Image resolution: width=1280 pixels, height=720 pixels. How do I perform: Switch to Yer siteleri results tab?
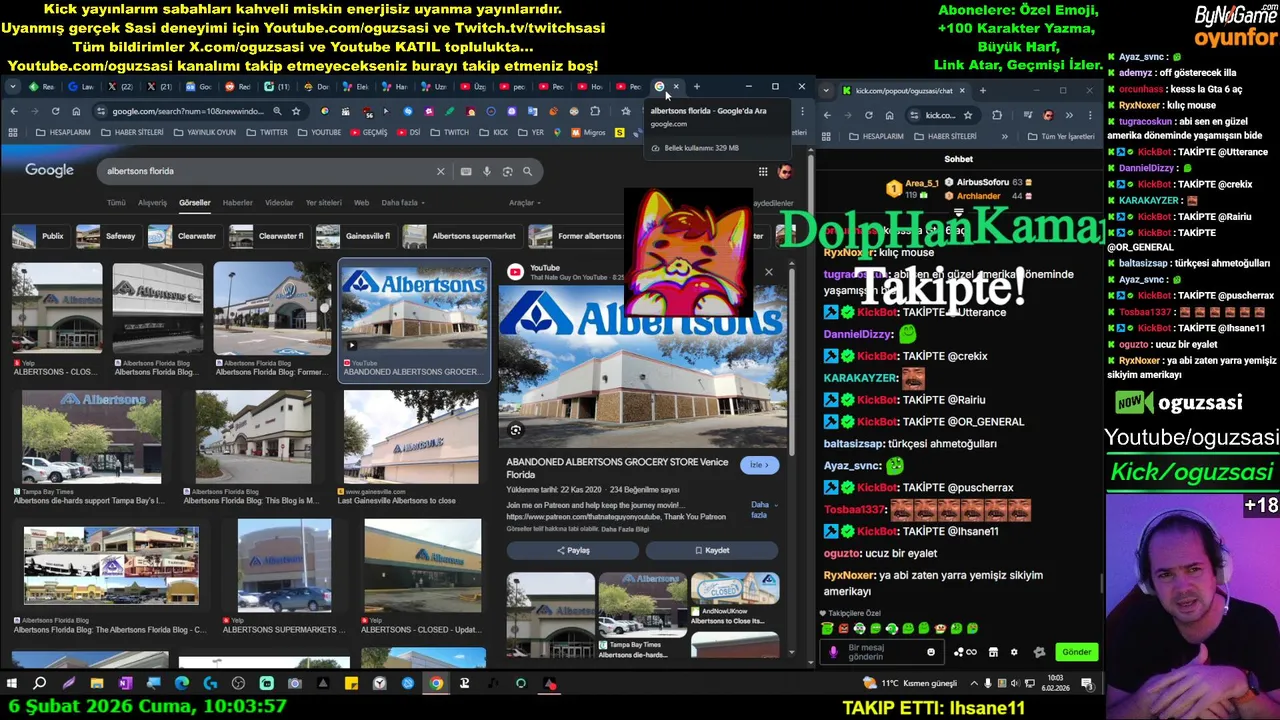[x=323, y=203]
